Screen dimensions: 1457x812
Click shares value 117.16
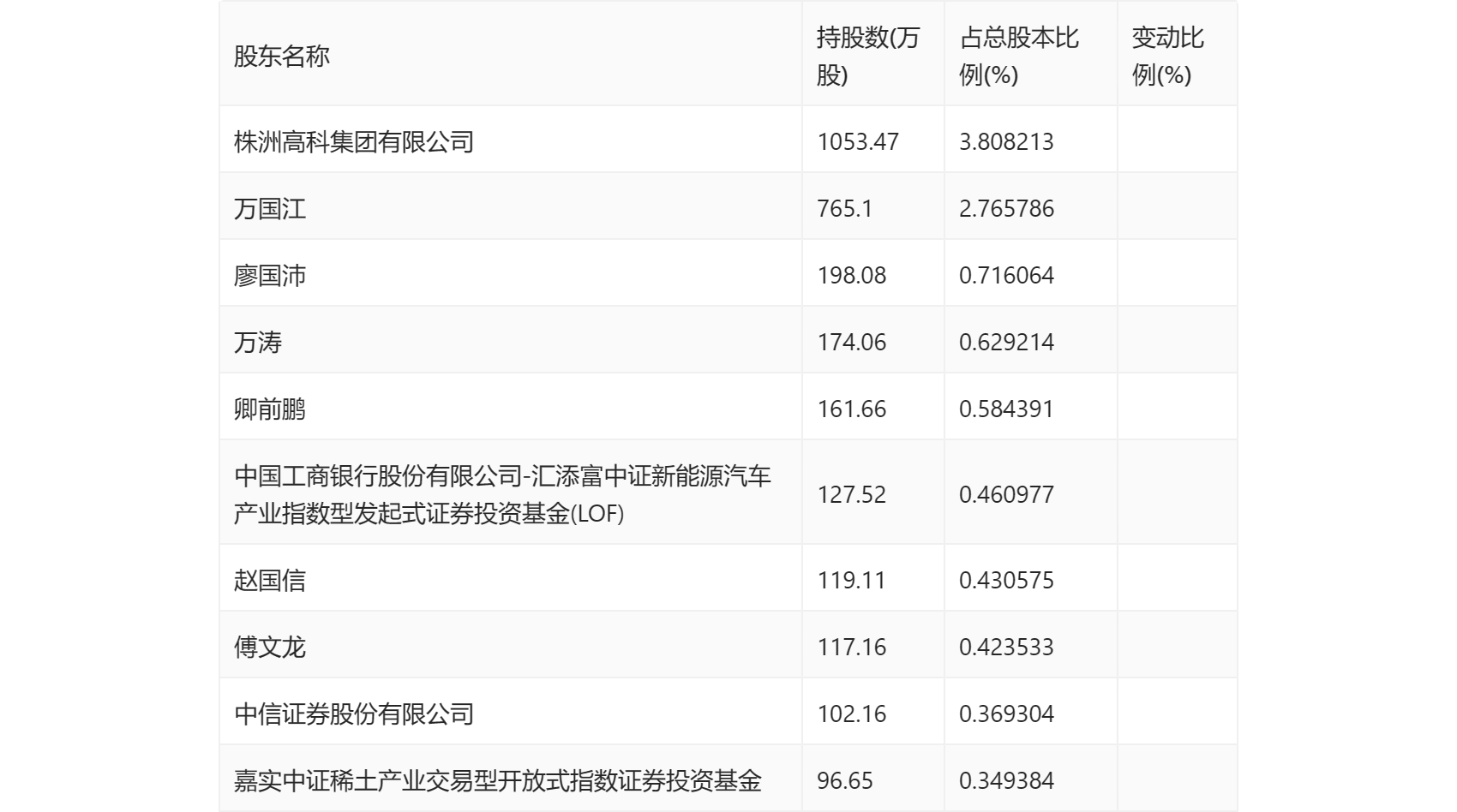click(x=852, y=647)
